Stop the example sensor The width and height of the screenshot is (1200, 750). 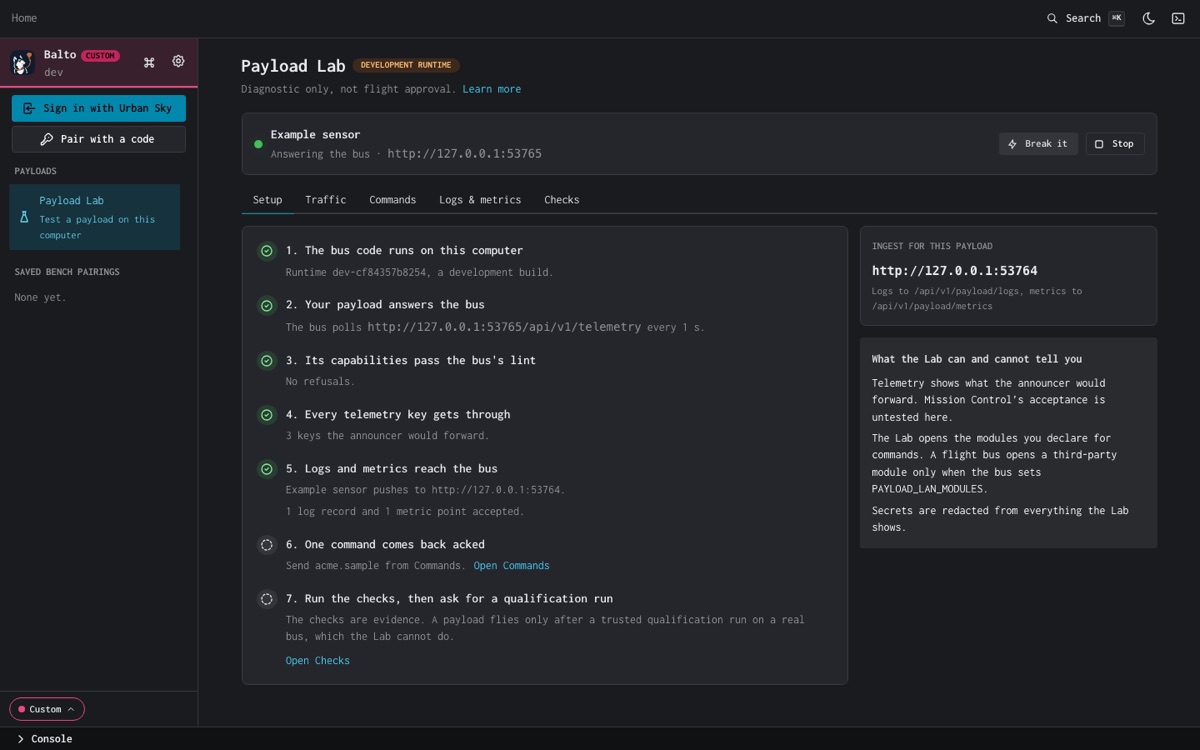point(1115,144)
